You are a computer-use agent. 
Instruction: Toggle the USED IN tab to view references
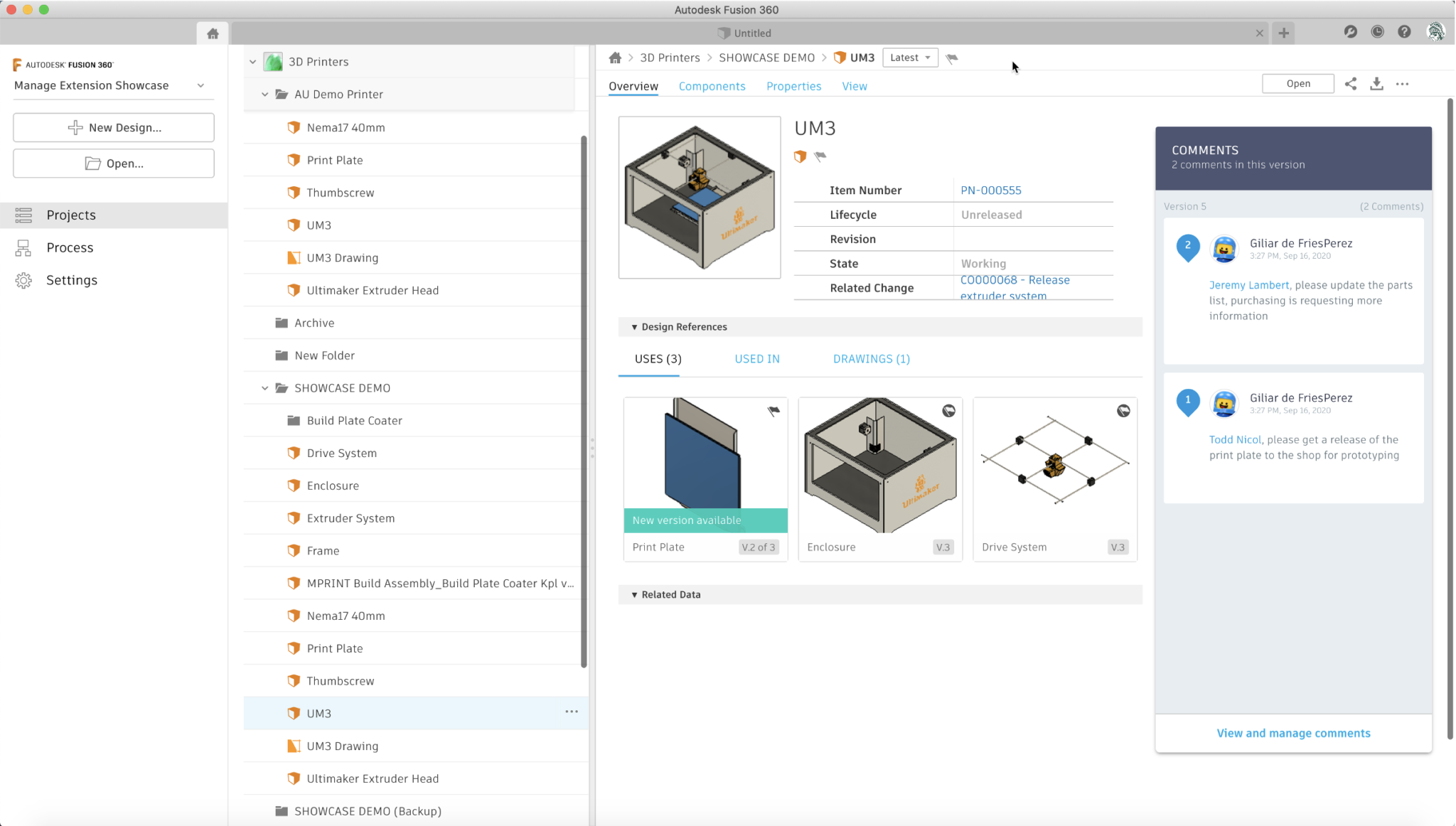point(757,358)
